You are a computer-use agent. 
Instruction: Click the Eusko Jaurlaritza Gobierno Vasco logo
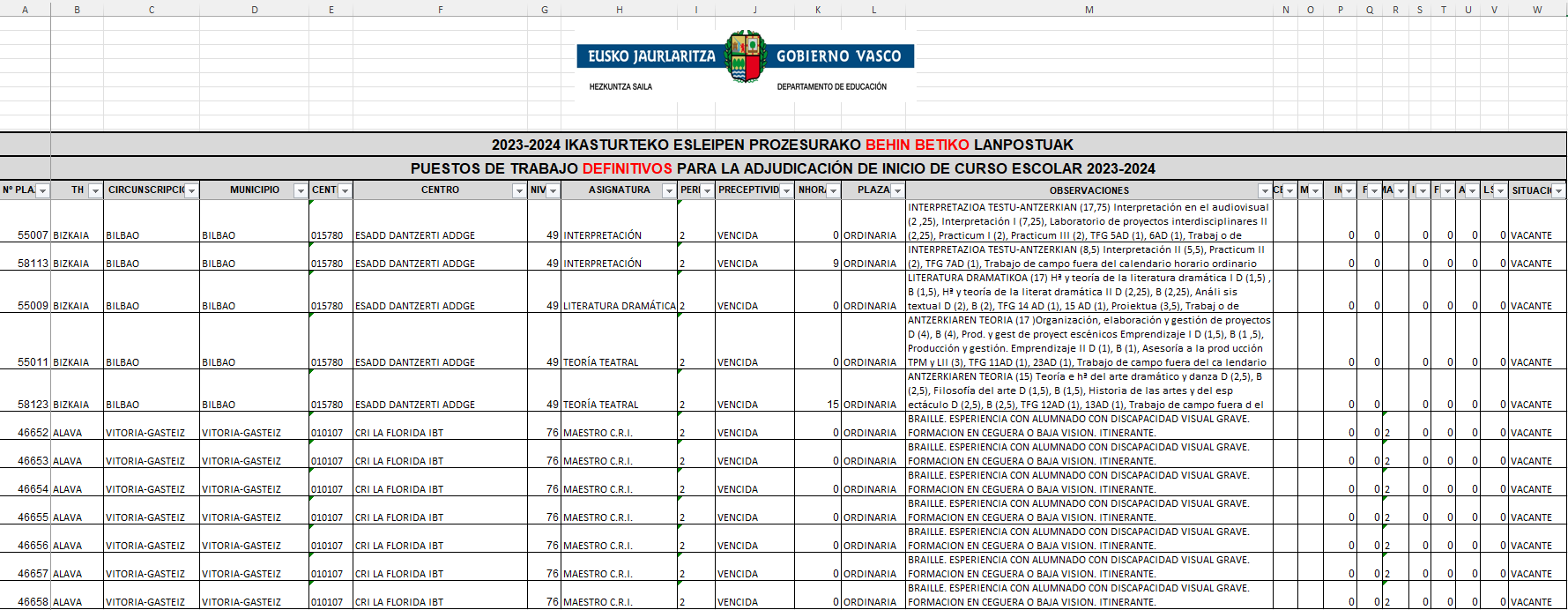point(745,63)
